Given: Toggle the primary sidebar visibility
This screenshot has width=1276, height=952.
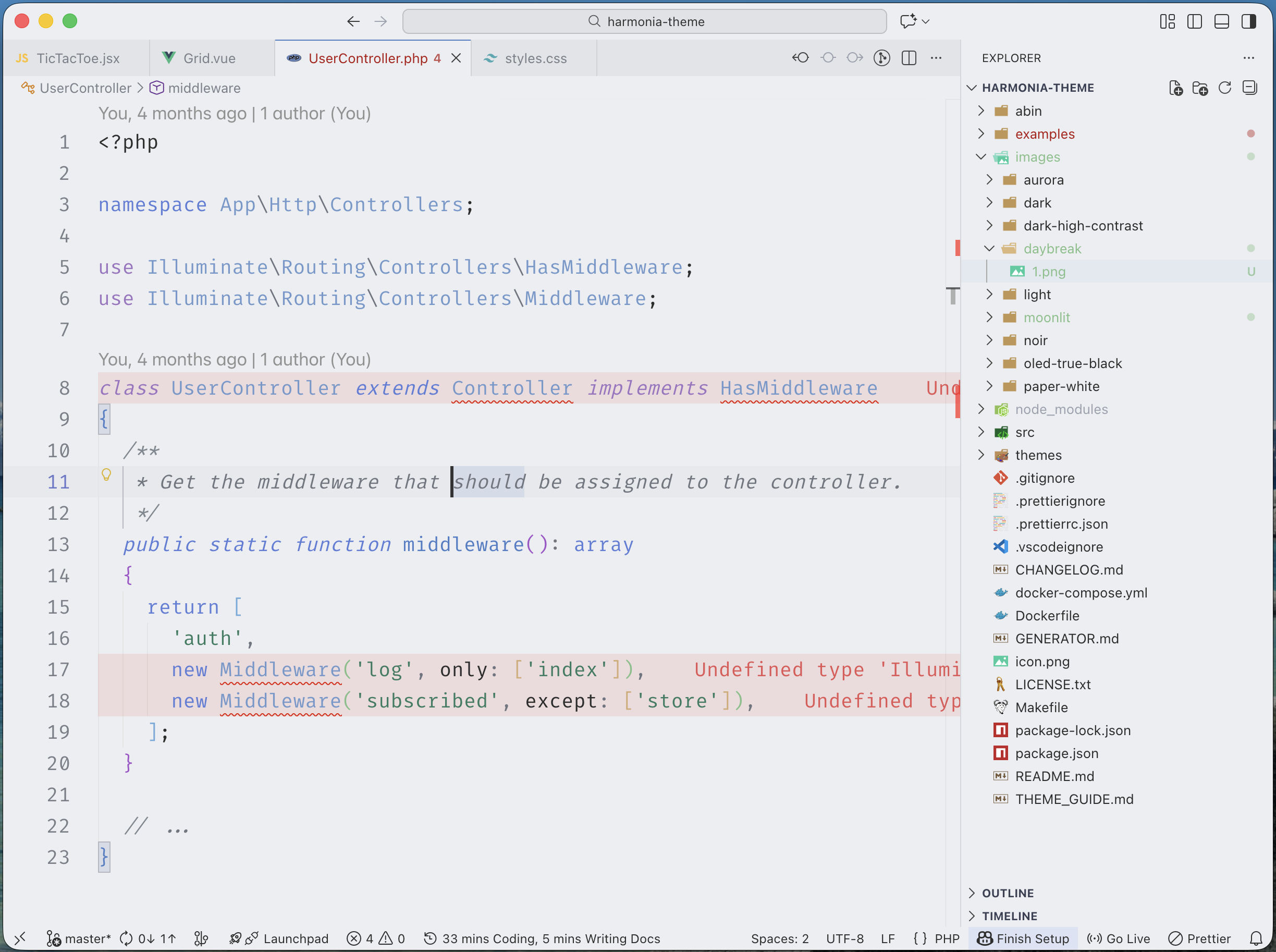Looking at the screenshot, I should (1194, 21).
